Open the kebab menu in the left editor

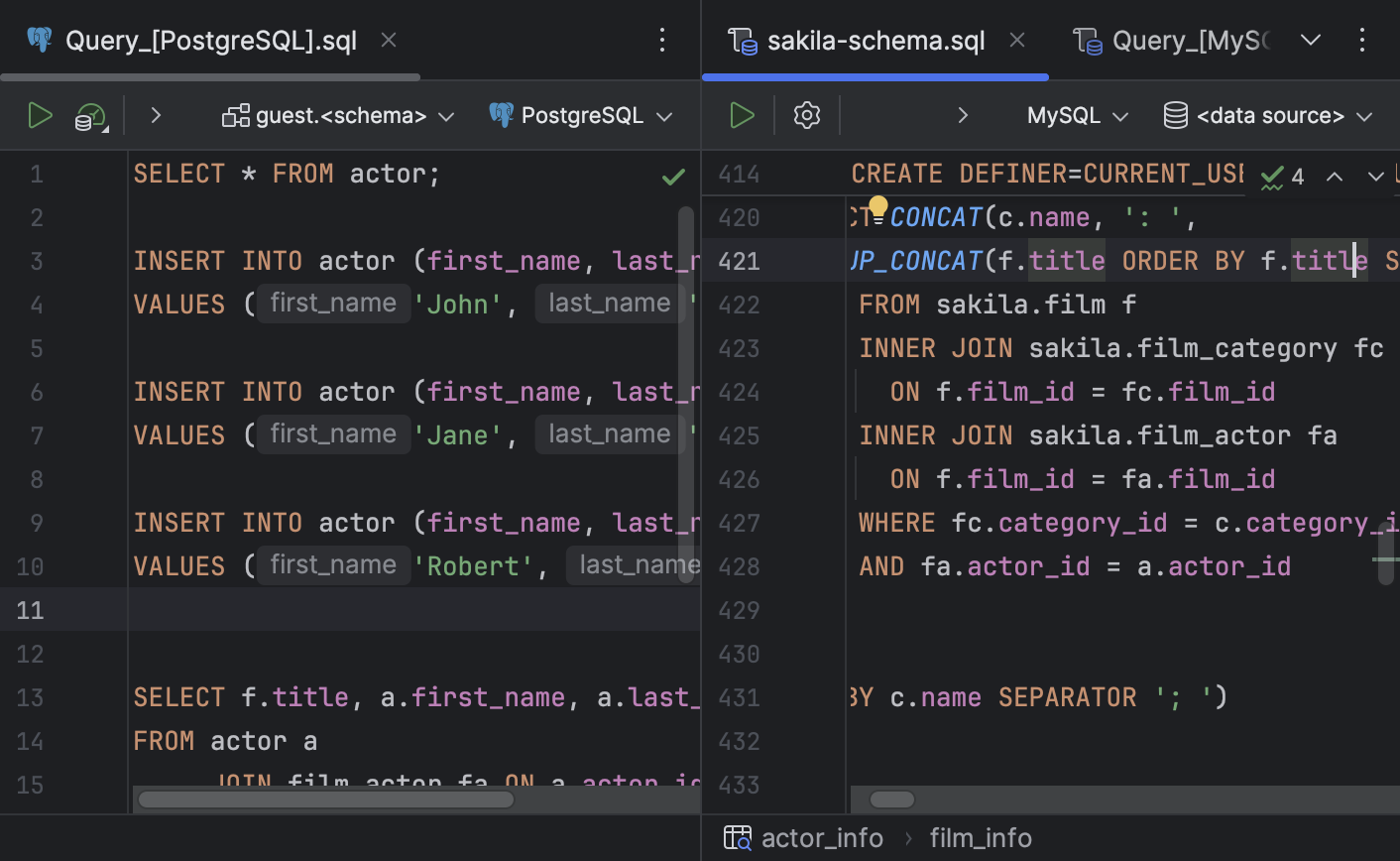click(661, 40)
